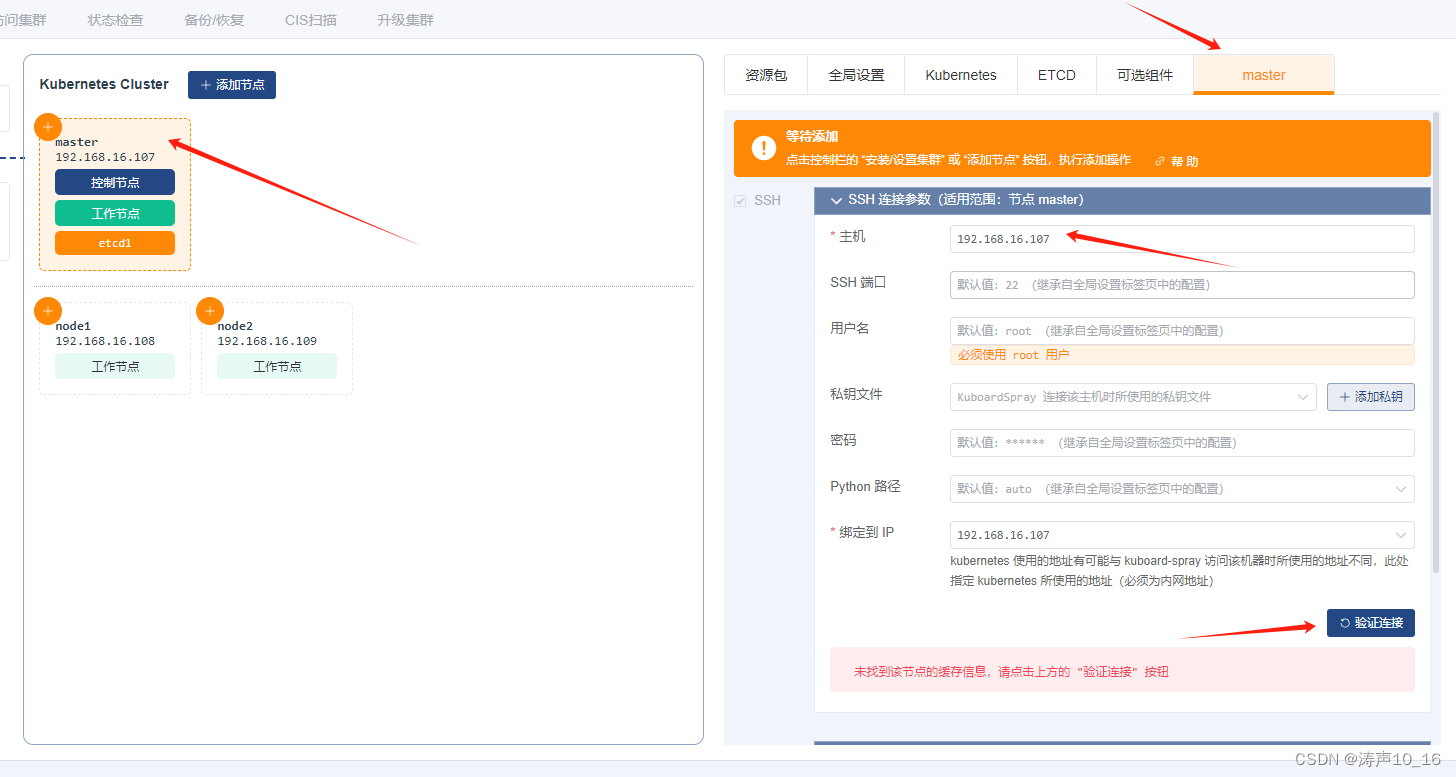Click the 用户名 input field
Image resolution: width=1456 pixels, height=777 pixels.
1182,331
